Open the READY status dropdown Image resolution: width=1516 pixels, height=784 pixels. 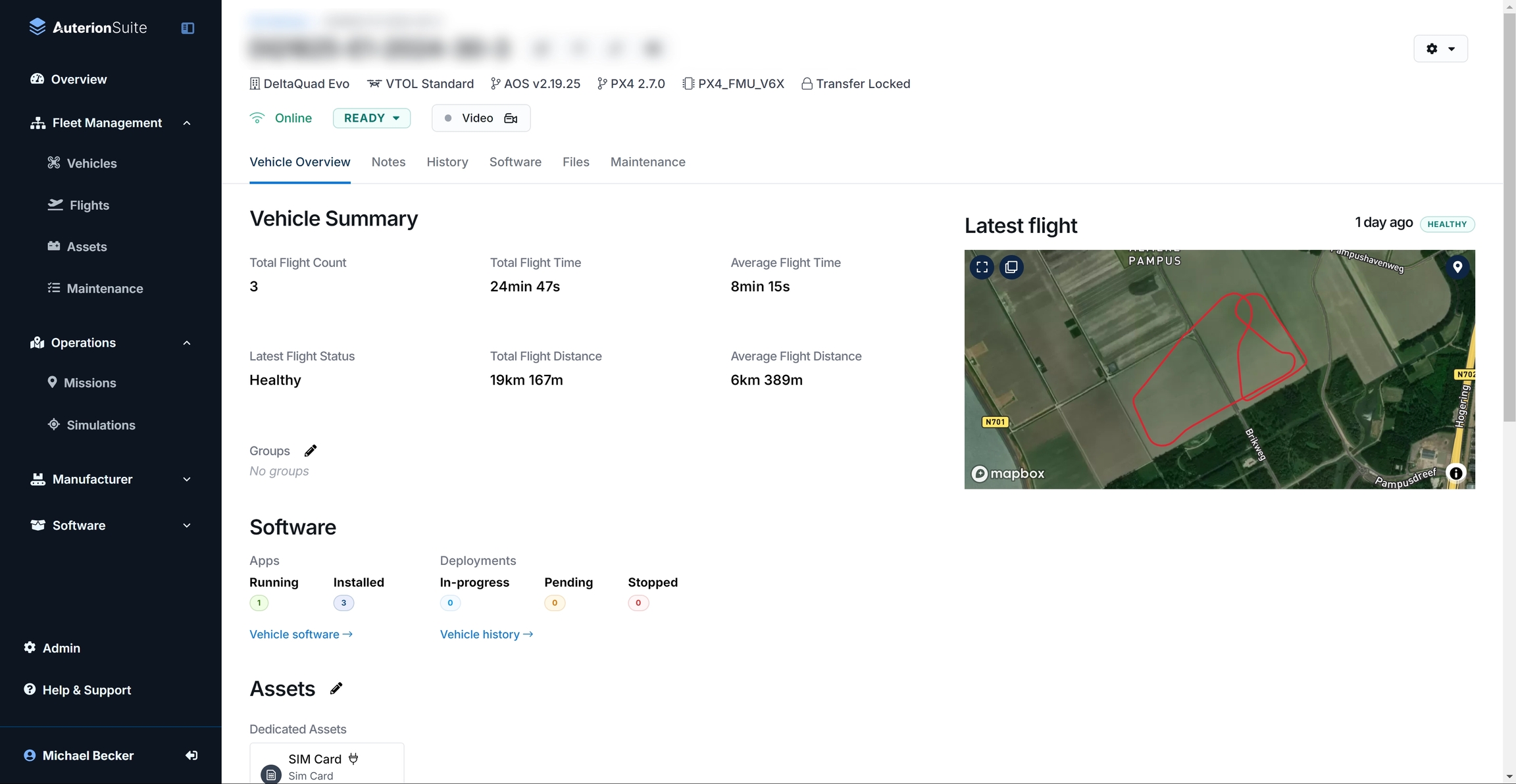coord(372,118)
